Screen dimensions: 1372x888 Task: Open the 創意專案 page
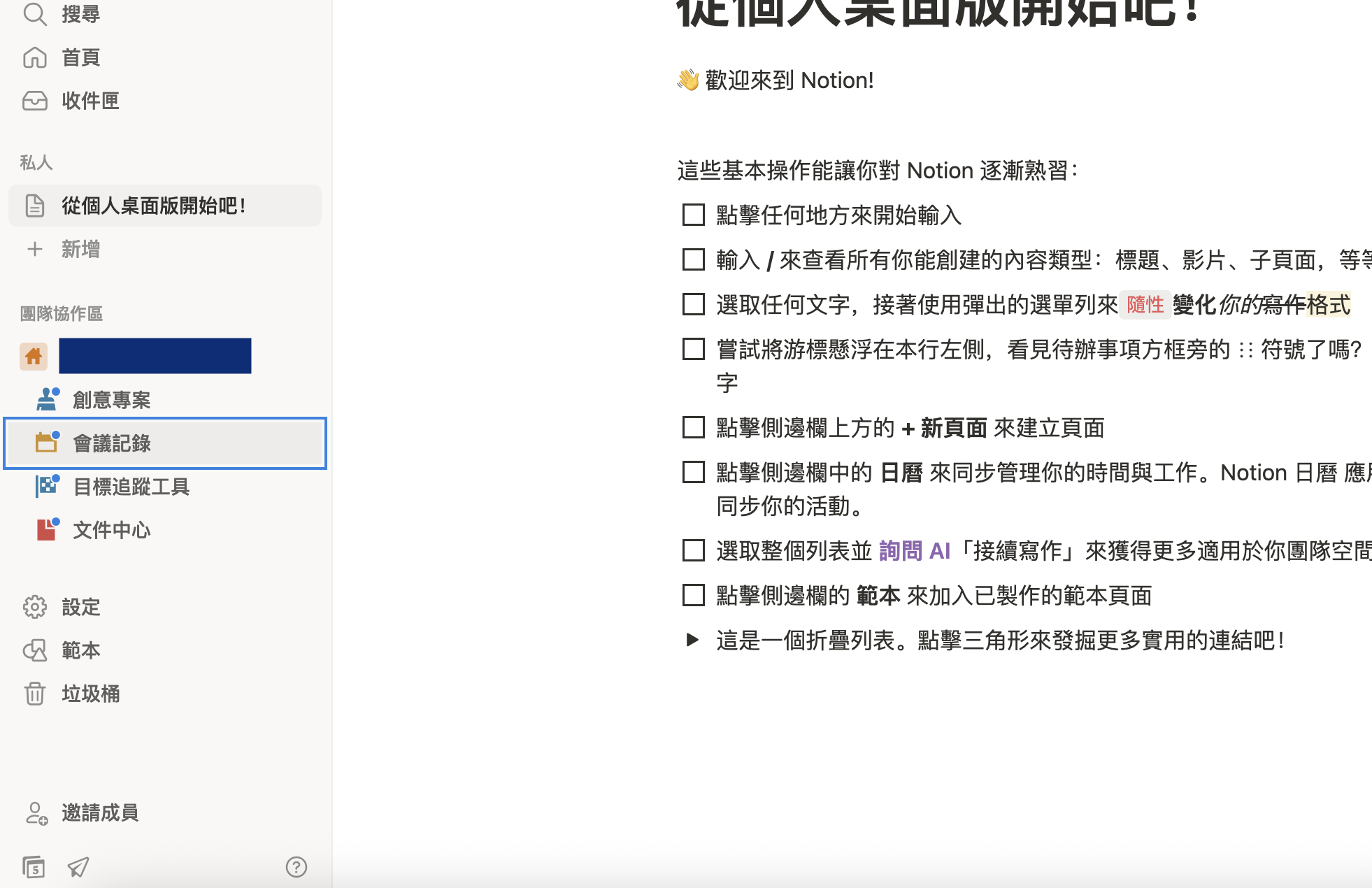pos(112,400)
